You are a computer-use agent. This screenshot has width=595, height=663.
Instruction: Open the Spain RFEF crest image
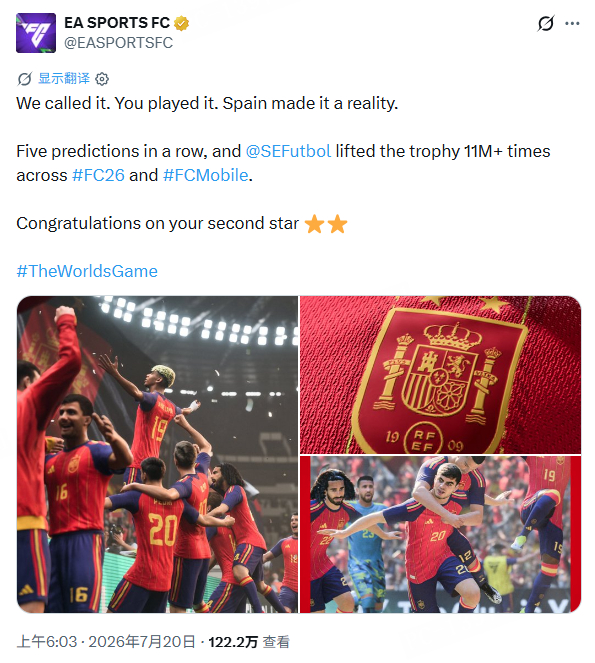[440, 375]
